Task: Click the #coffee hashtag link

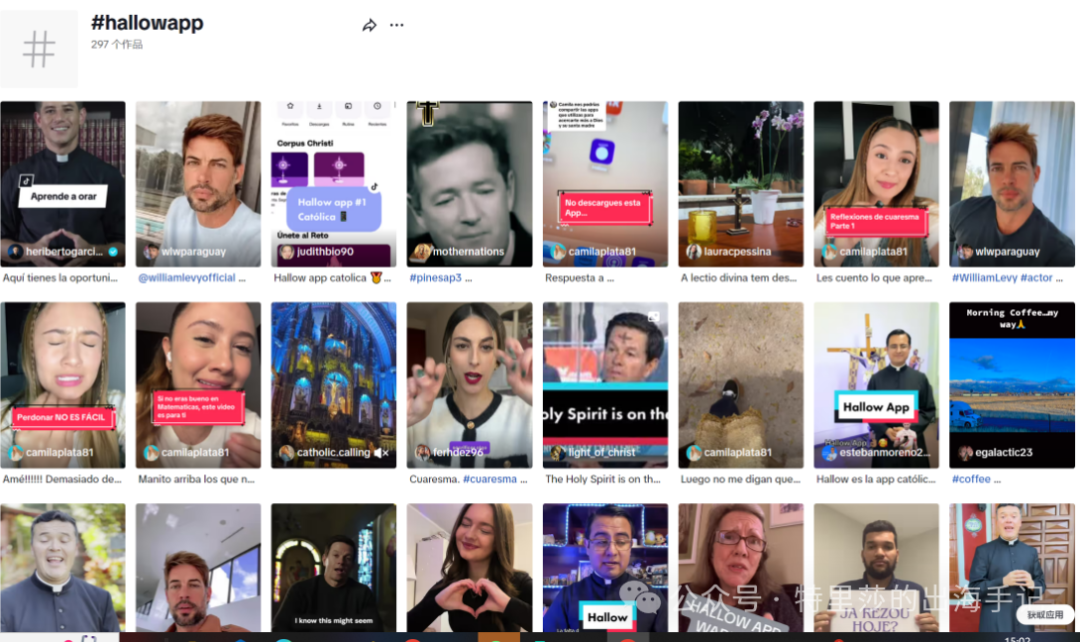Action: (x=971, y=479)
